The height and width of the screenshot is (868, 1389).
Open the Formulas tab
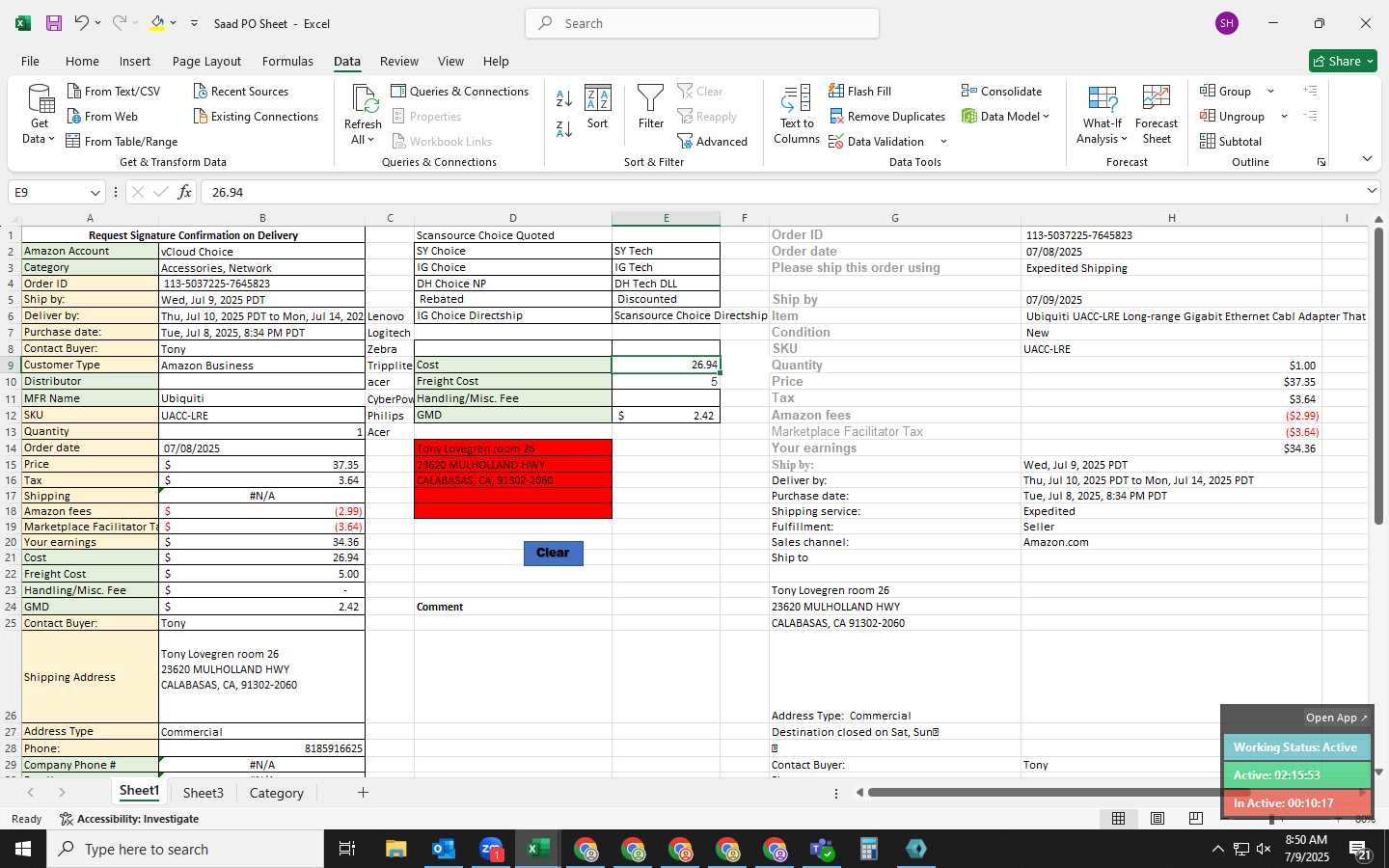pos(287,61)
